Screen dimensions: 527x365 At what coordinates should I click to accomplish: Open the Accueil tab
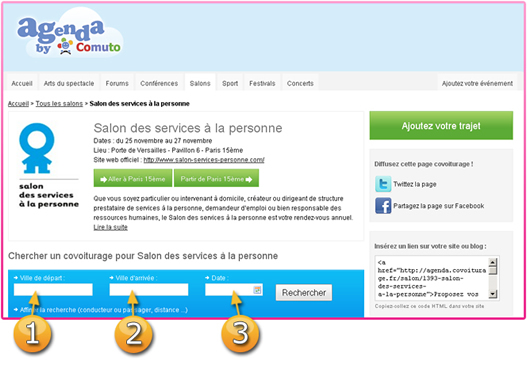tap(22, 83)
